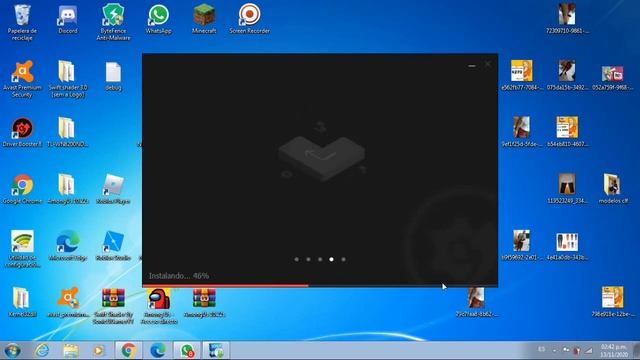Select the Swift Shader WinRAR archive

click(x=113, y=305)
